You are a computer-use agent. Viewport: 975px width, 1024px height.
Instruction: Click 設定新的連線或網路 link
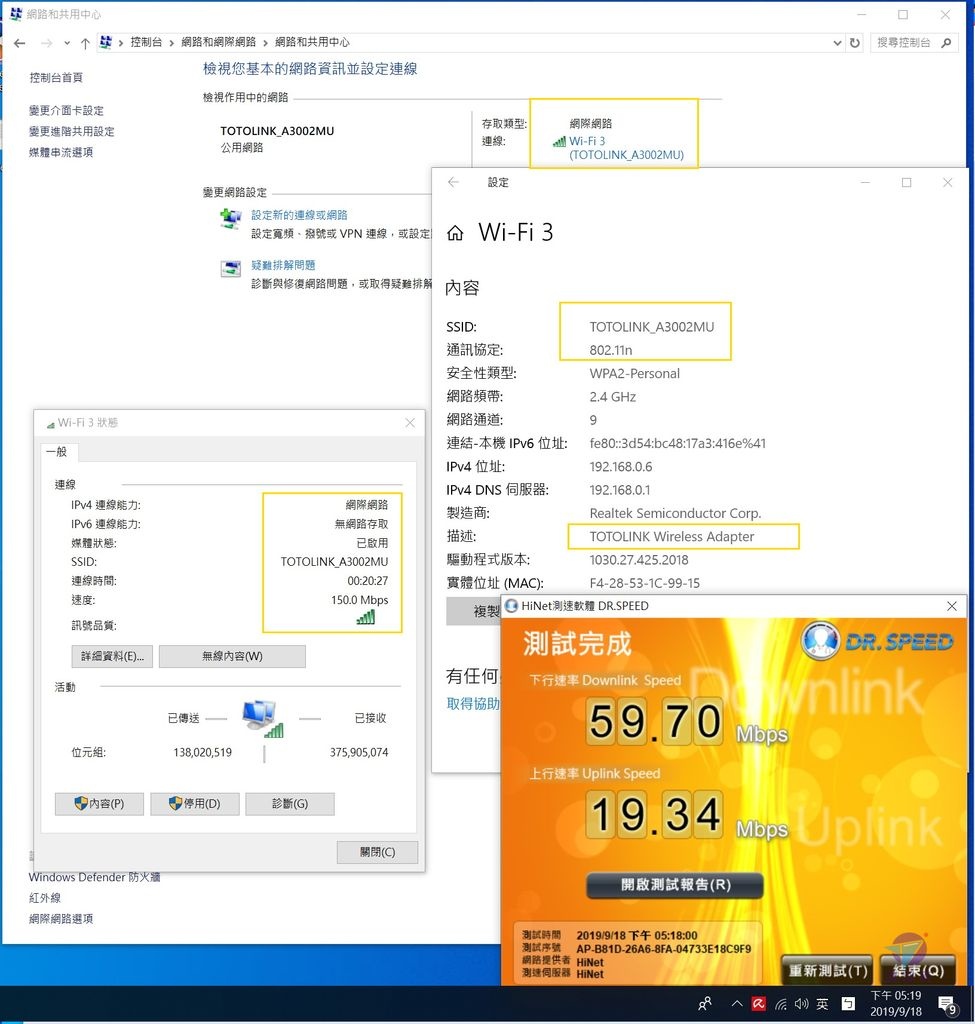point(299,215)
